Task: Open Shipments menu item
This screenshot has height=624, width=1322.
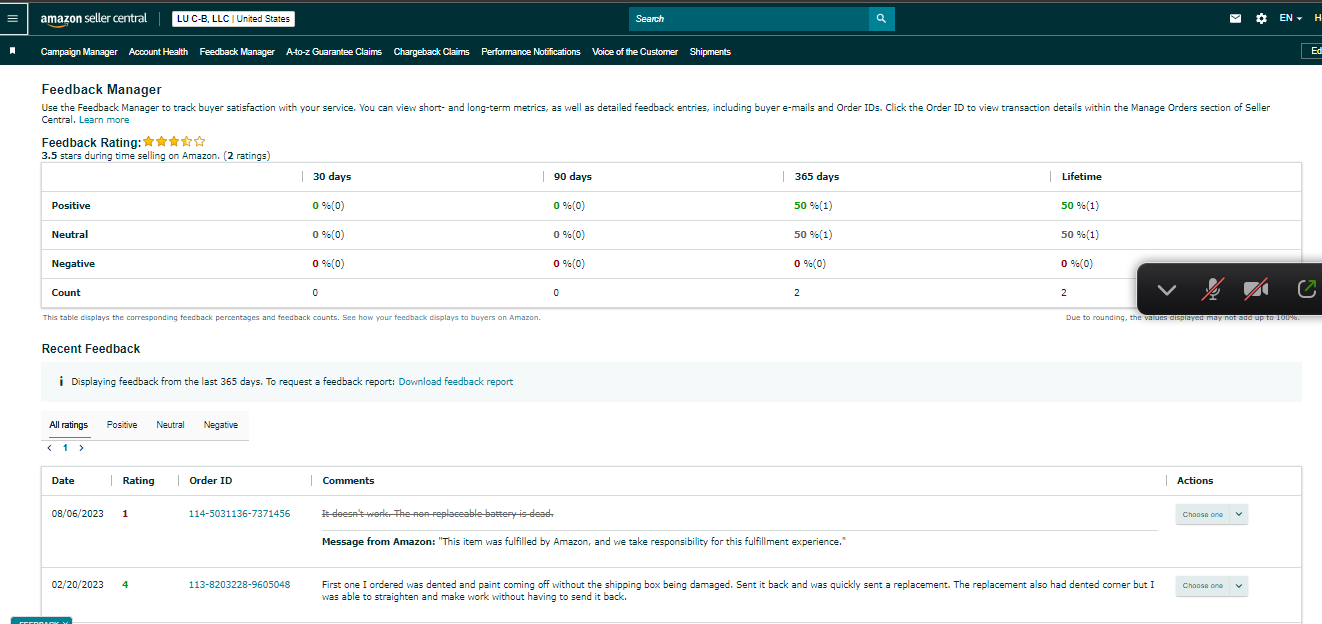Action: [x=710, y=52]
